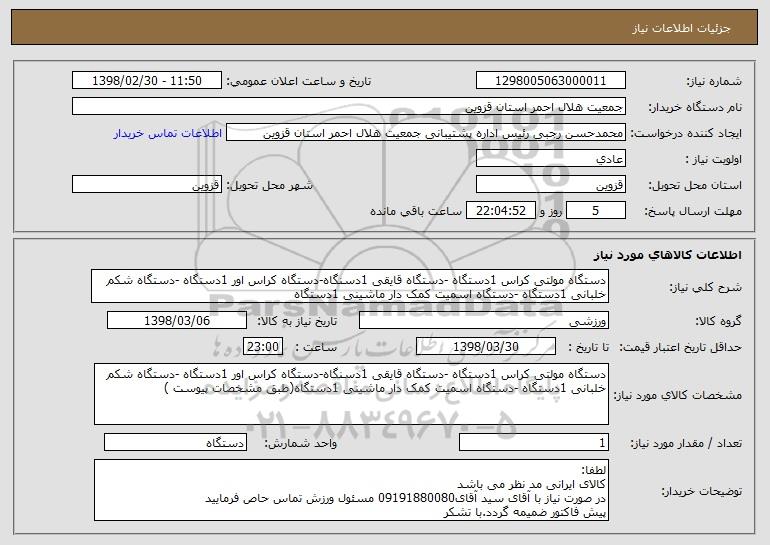Click the مشخصات کالای مورد نیاز text area
This screenshot has height=545, width=770.
(x=351, y=394)
